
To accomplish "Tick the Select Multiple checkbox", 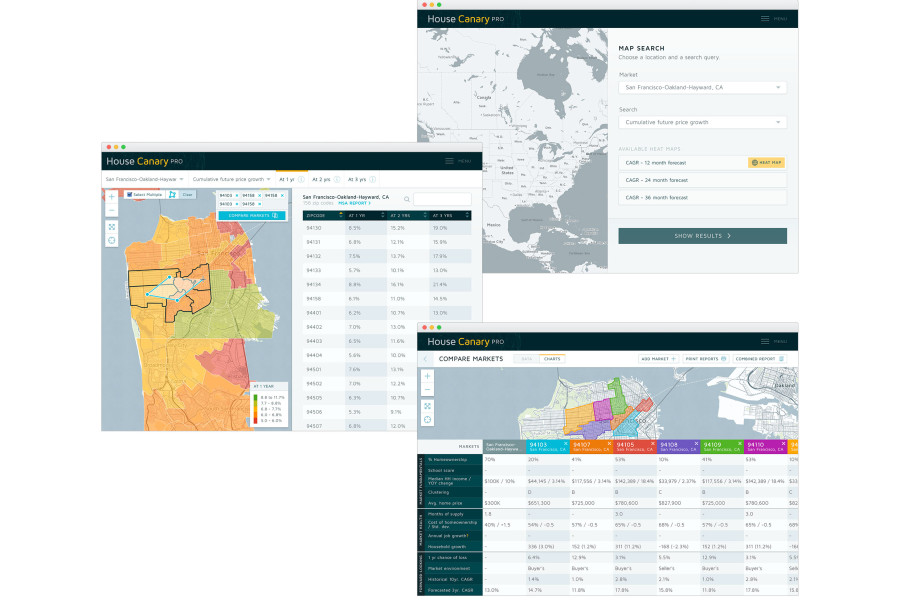I will coord(130,195).
